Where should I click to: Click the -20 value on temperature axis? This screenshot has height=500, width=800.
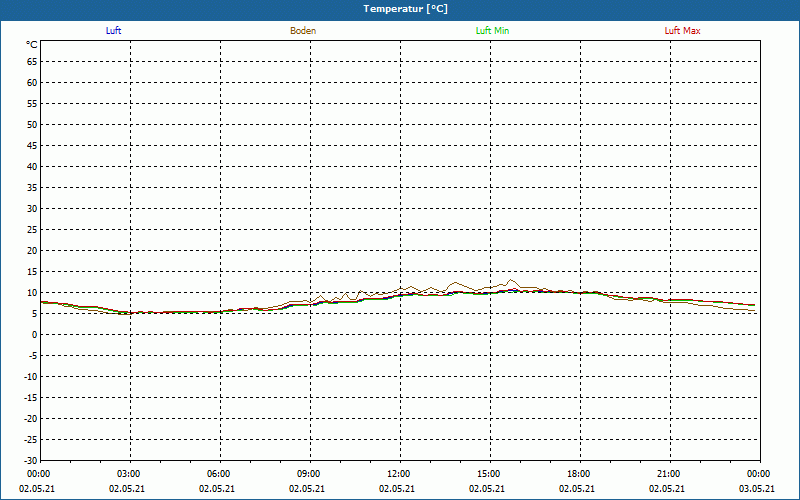[x=31, y=419]
